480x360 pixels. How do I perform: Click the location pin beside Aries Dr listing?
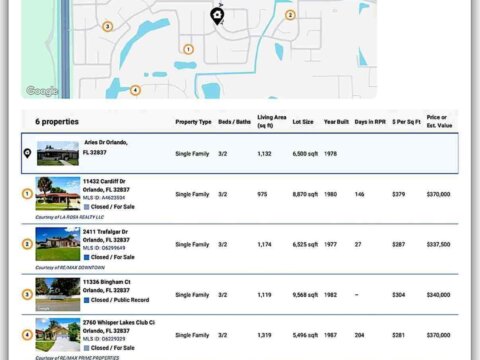[27, 153]
